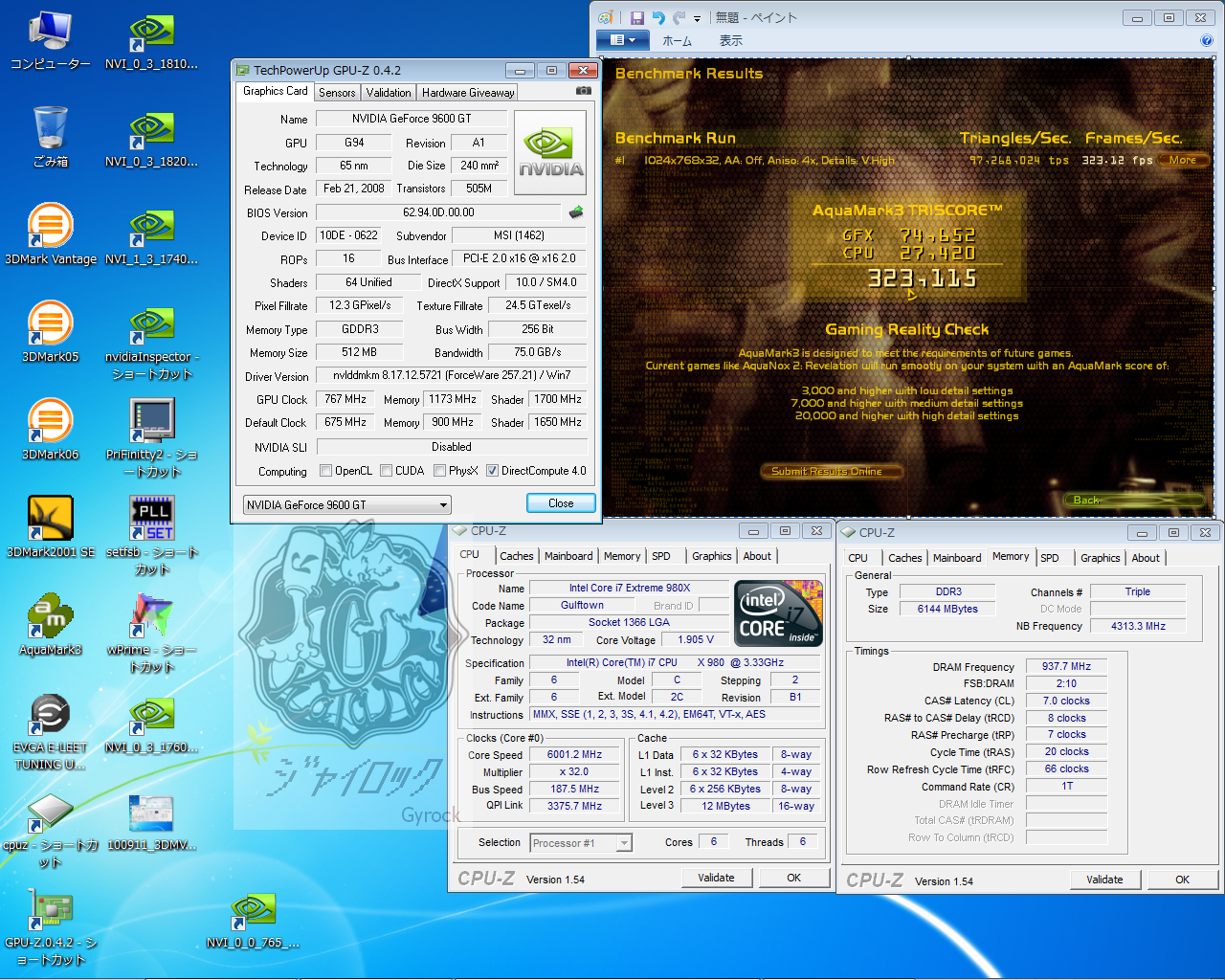The image size is (1225, 980).
Task: Click the GPU-Z screenshot camera icon
Action: pyautogui.click(x=583, y=91)
